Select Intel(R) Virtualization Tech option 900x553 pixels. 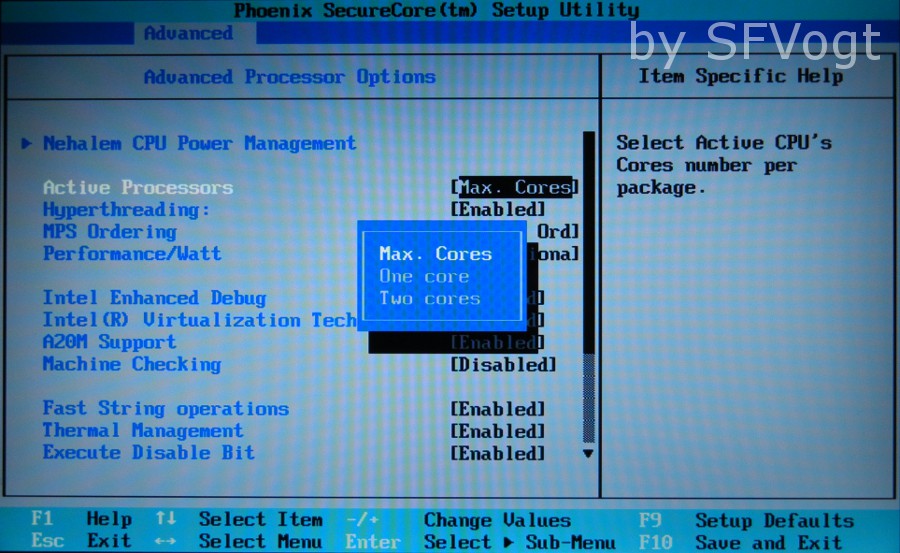click(x=199, y=320)
